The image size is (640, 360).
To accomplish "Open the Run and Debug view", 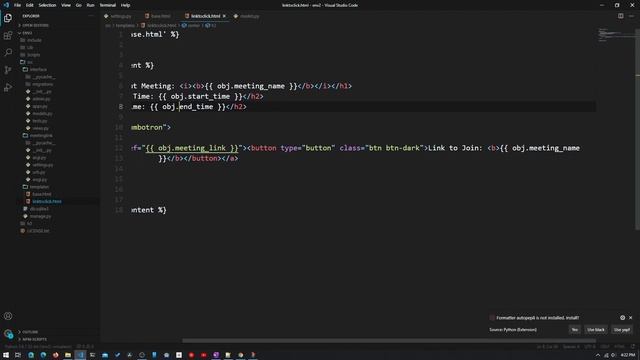I will click(8, 87).
